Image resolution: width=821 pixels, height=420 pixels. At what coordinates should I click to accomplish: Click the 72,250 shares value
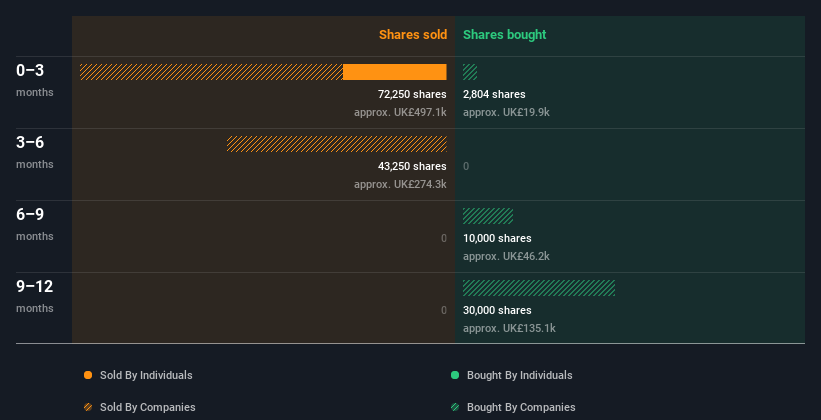pos(412,94)
